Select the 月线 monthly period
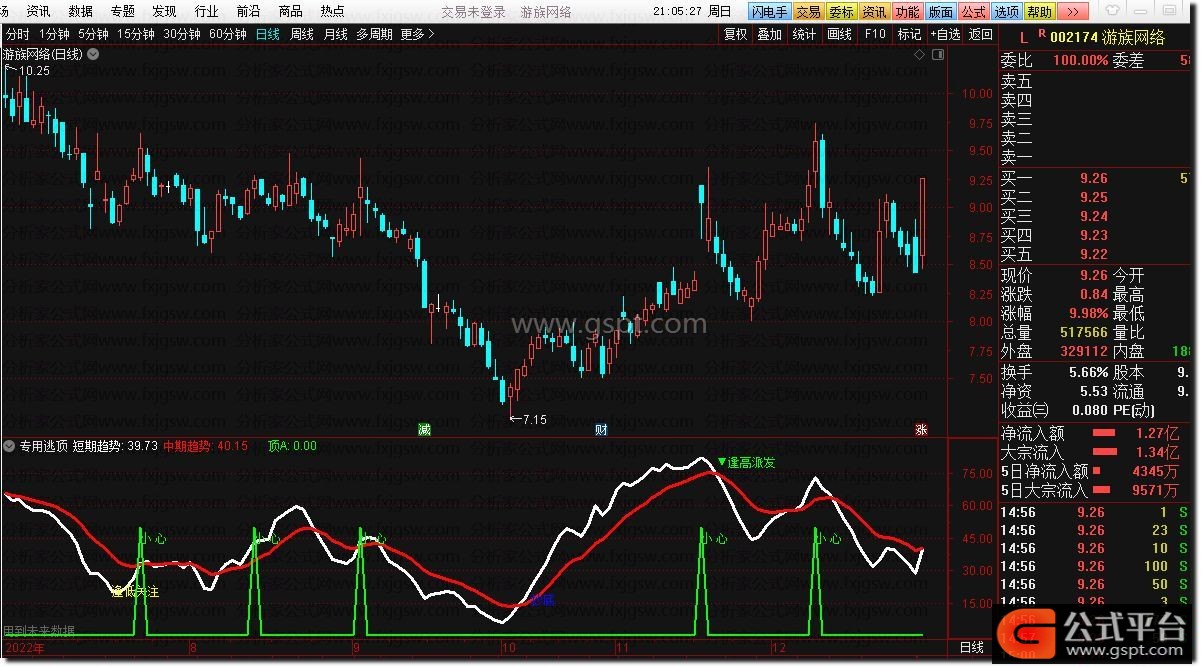This screenshot has height=667, width=1202. click(336, 34)
